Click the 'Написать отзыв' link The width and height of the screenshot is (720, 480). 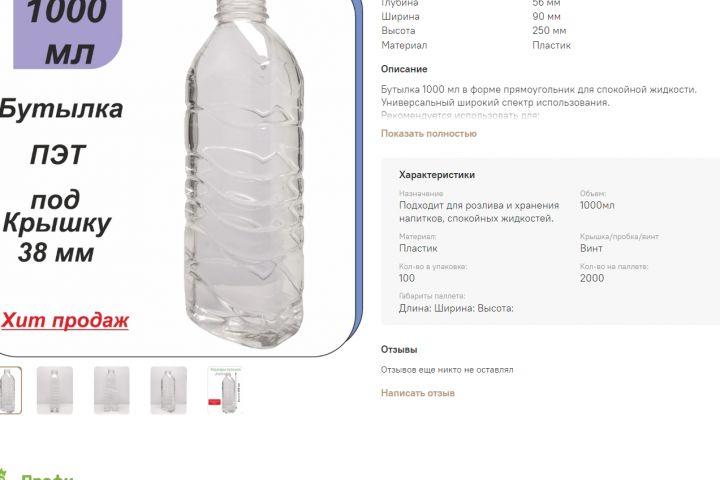tap(418, 393)
